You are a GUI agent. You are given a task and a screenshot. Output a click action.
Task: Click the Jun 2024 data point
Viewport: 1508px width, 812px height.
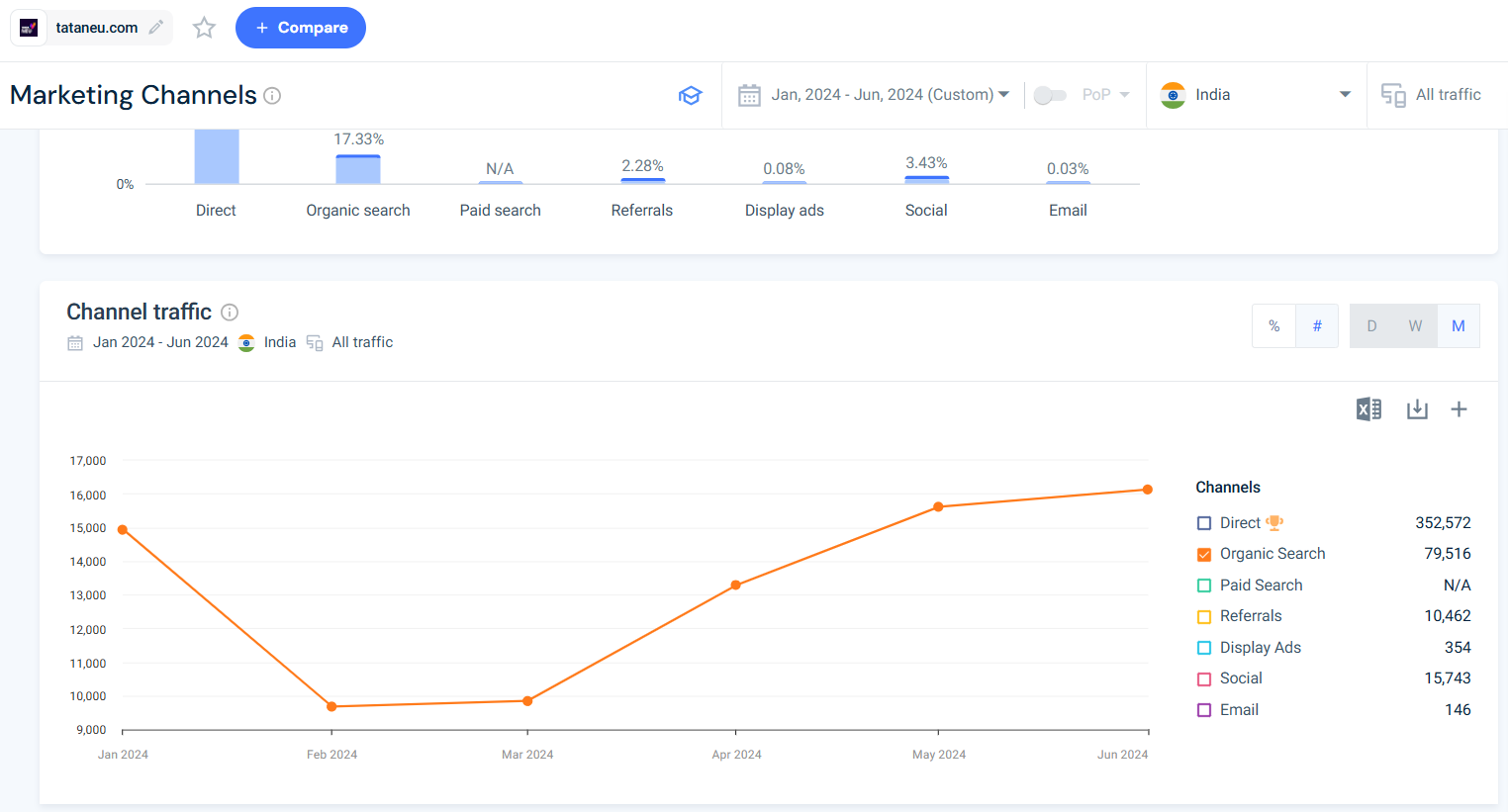(x=1148, y=490)
